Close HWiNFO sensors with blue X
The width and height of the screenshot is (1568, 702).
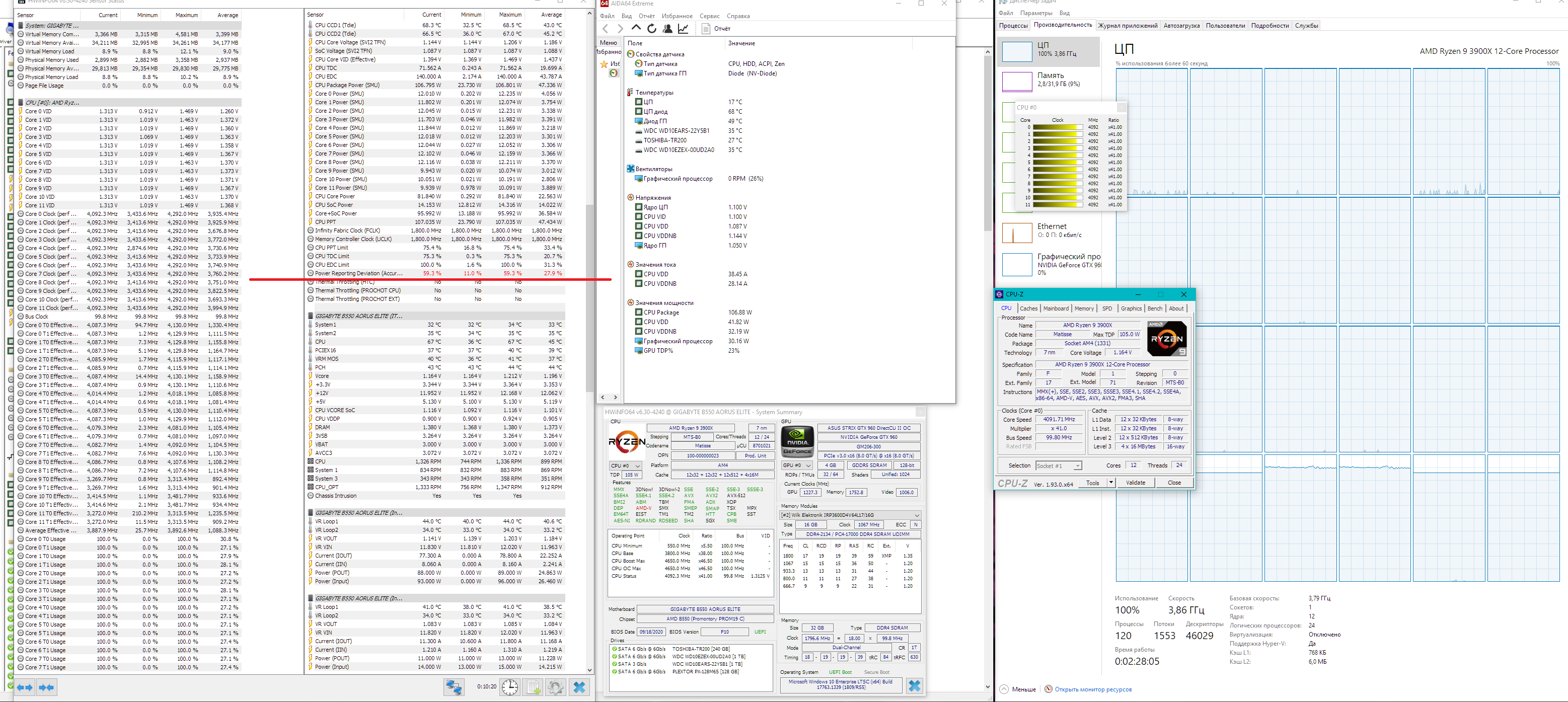[x=579, y=687]
